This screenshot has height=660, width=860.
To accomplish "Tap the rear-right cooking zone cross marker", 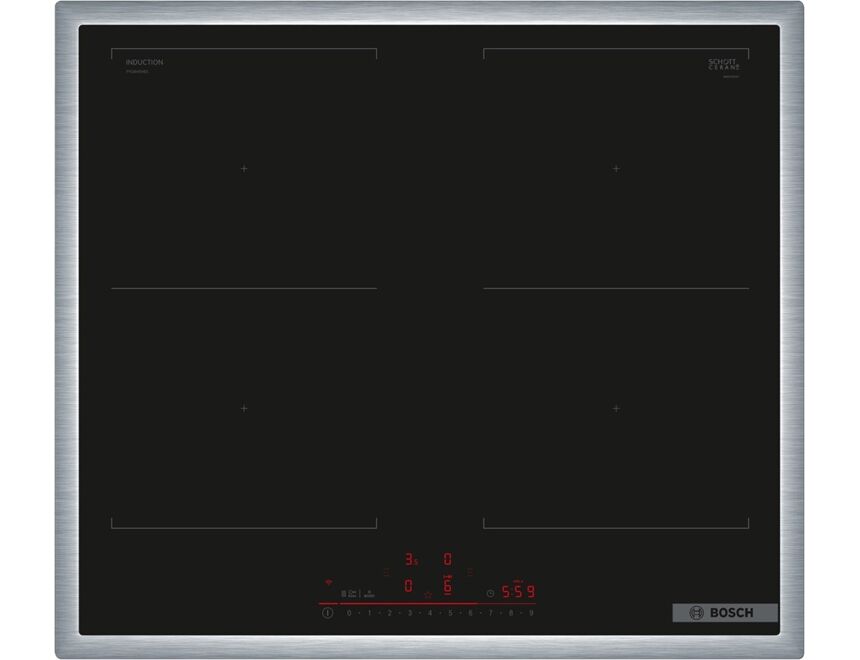I will coord(616,169).
